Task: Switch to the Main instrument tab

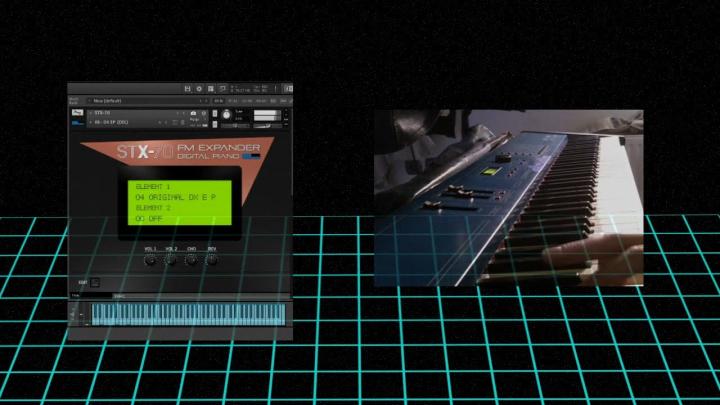Action: click(x=91, y=296)
